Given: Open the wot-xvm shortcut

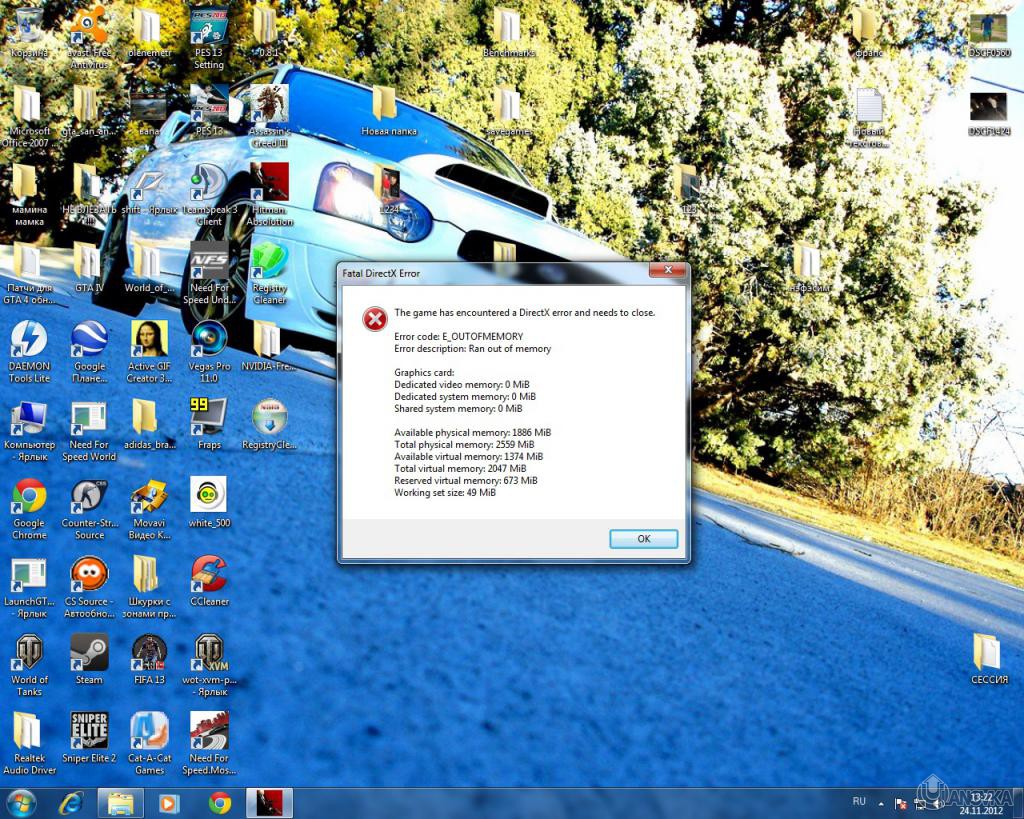Looking at the screenshot, I should click(209, 665).
